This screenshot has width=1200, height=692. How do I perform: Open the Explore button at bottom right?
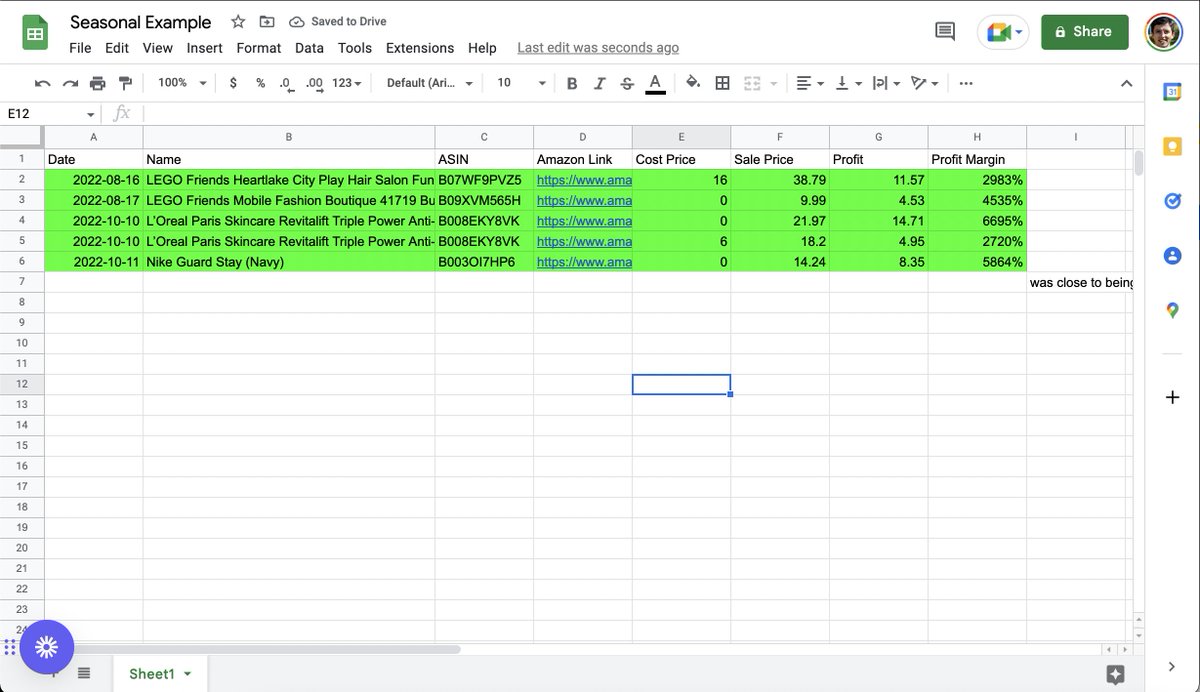(x=1116, y=674)
